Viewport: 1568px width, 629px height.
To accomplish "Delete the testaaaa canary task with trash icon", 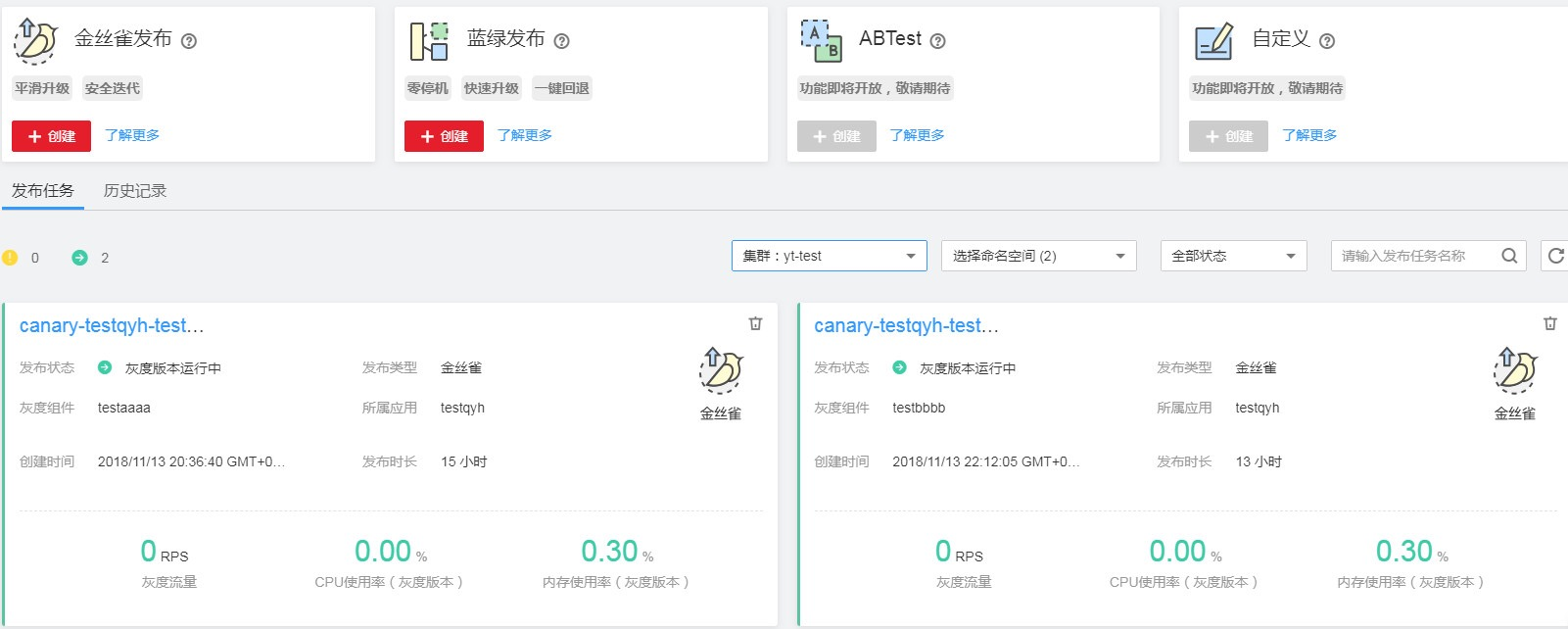I will [x=755, y=323].
